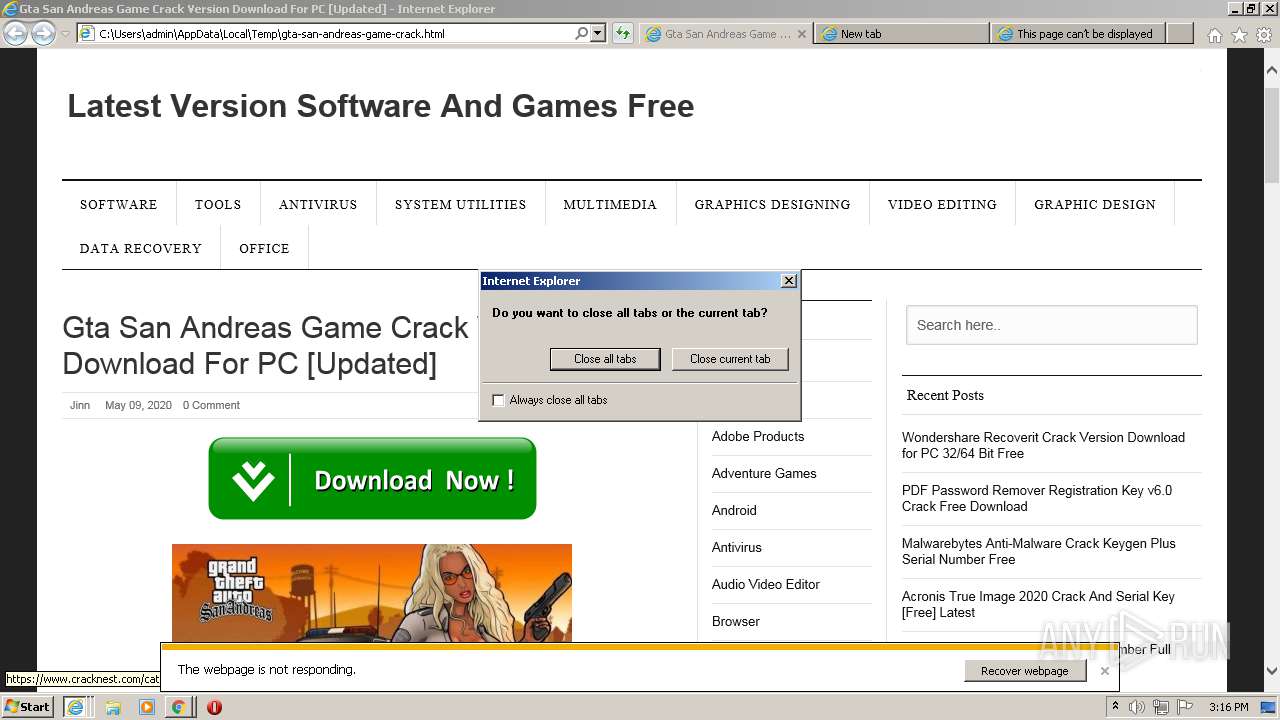Open the SOFTWARE menu item

(x=118, y=204)
